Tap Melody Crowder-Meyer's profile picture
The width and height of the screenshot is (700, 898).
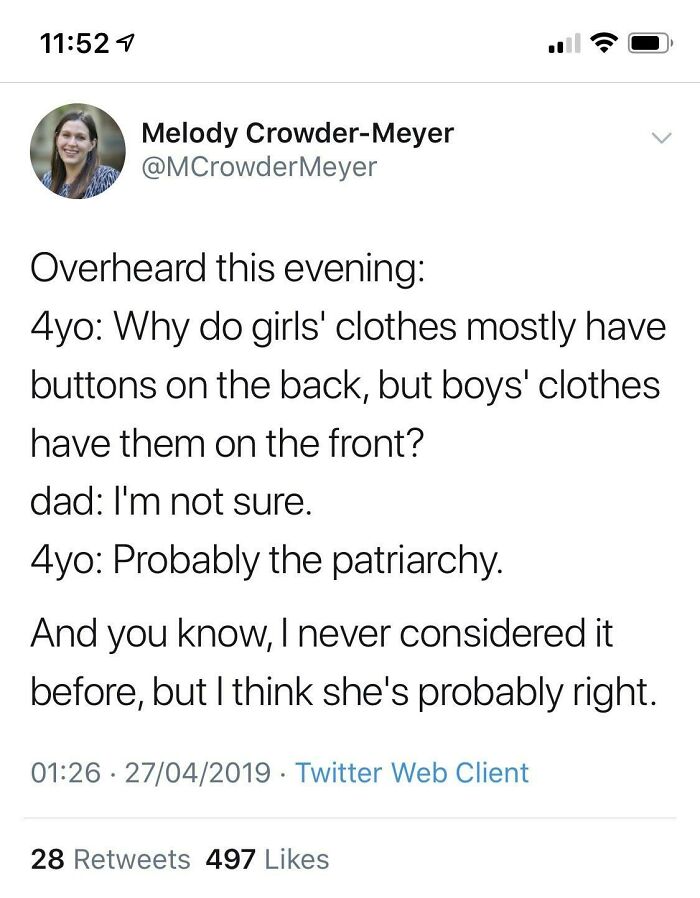click(78, 151)
